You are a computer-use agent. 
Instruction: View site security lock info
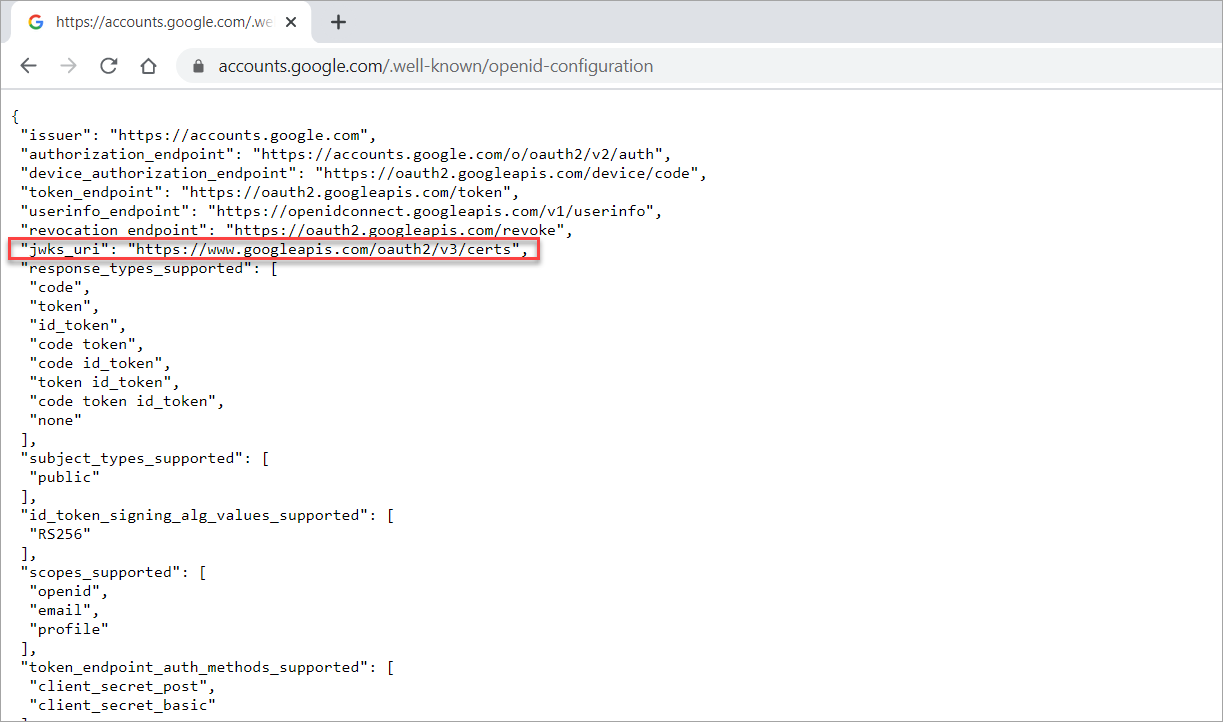tap(198, 66)
